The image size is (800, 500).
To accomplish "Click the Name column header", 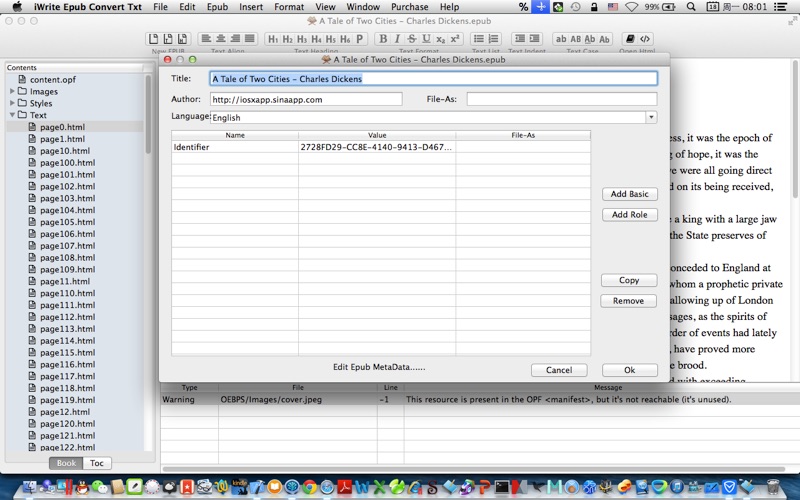I will coord(235,135).
